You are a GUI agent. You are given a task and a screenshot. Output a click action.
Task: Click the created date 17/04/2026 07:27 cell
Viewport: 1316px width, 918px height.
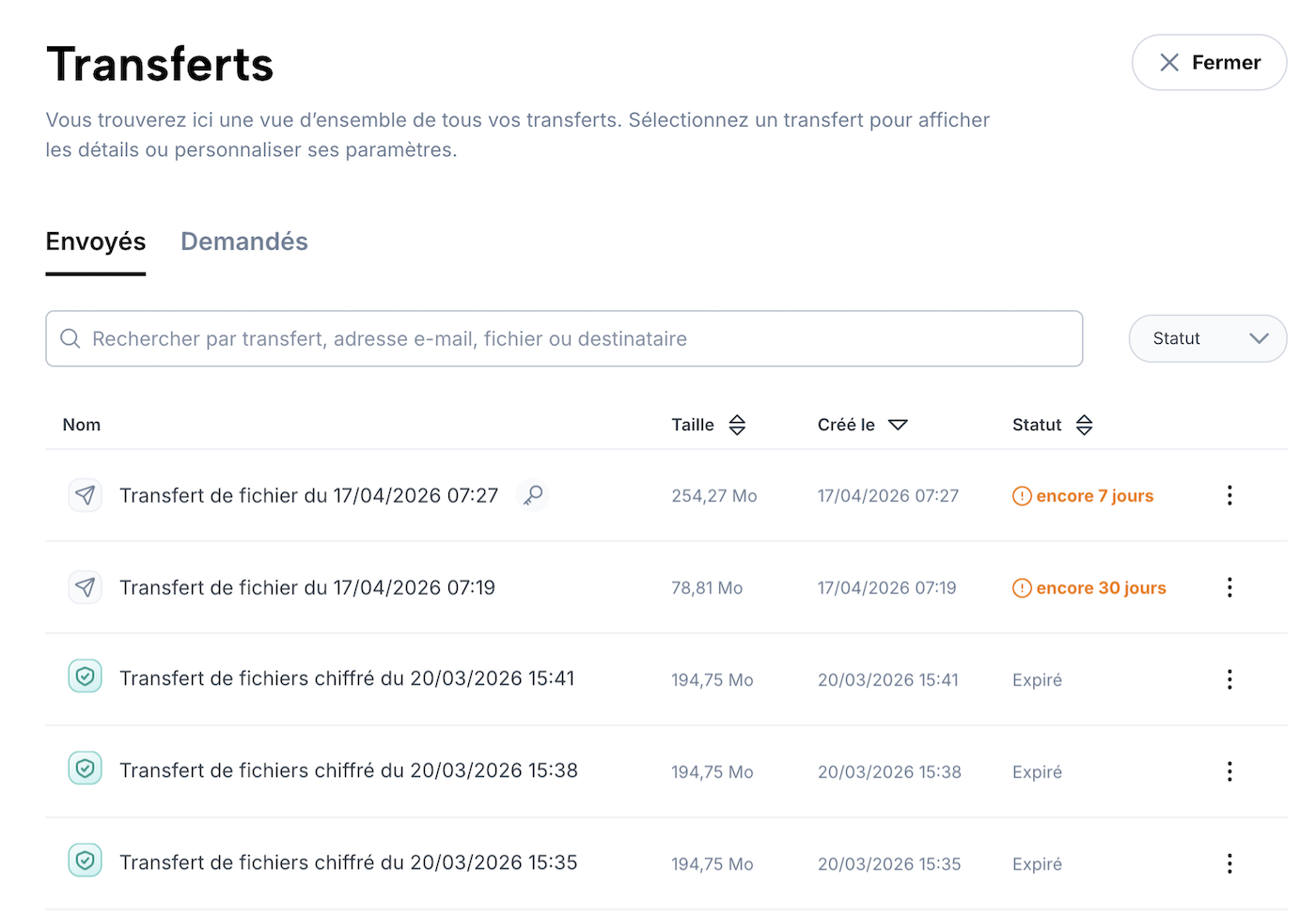pyautogui.click(x=888, y=496)
